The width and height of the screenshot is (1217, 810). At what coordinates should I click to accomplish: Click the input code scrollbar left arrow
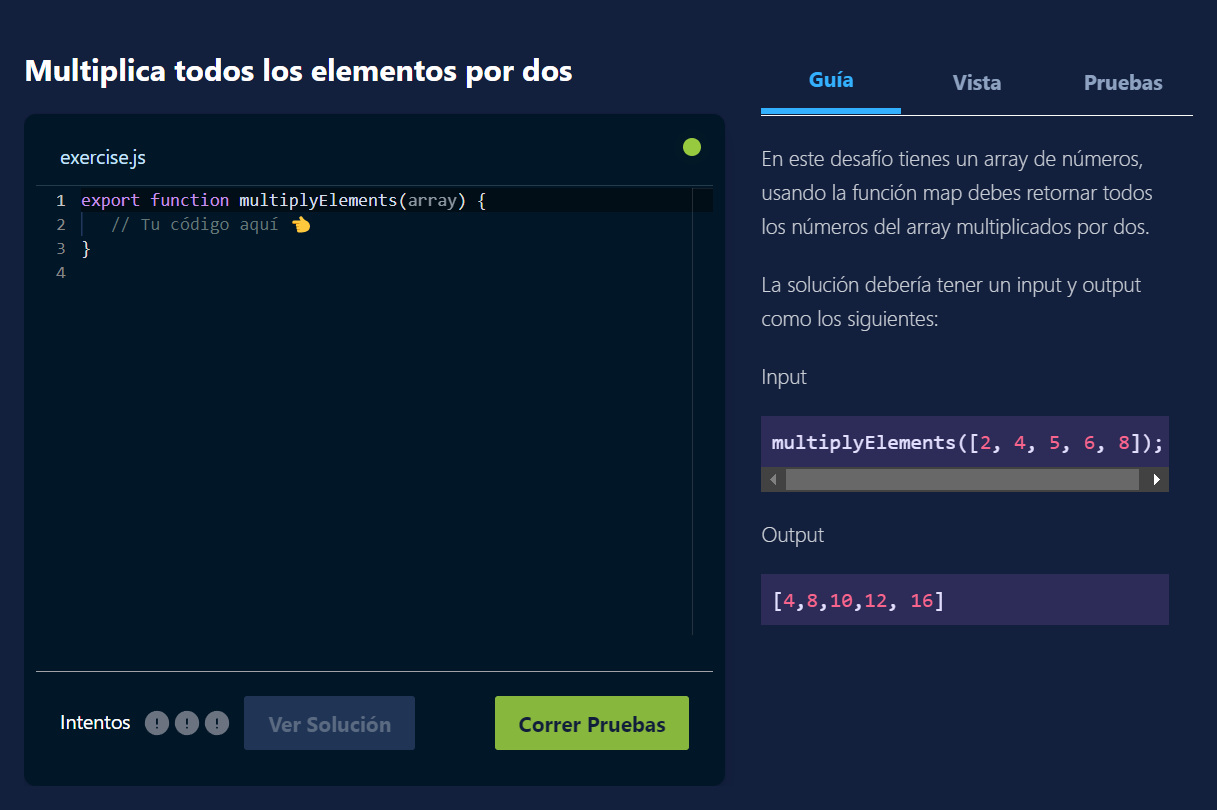772,480
